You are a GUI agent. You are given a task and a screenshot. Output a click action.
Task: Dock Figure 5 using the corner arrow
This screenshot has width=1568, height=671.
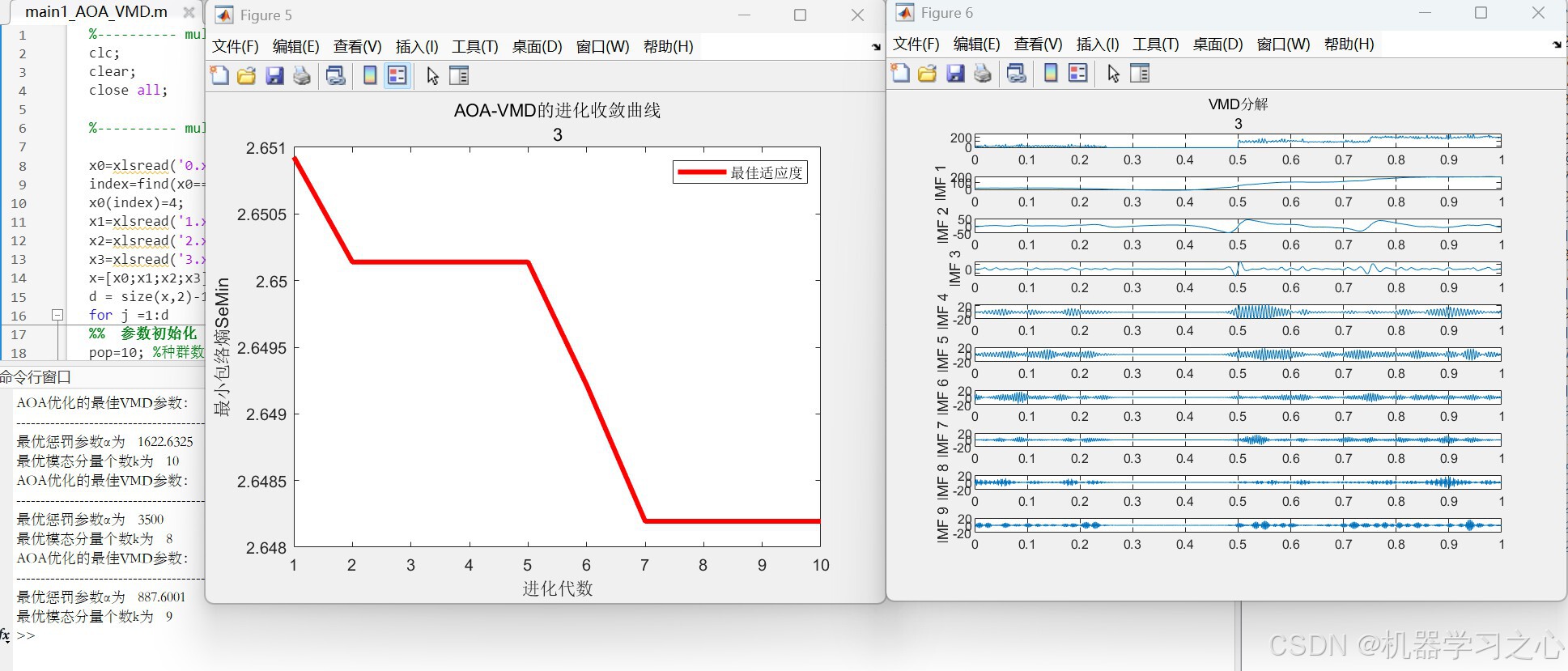click(x=876, y=47)
